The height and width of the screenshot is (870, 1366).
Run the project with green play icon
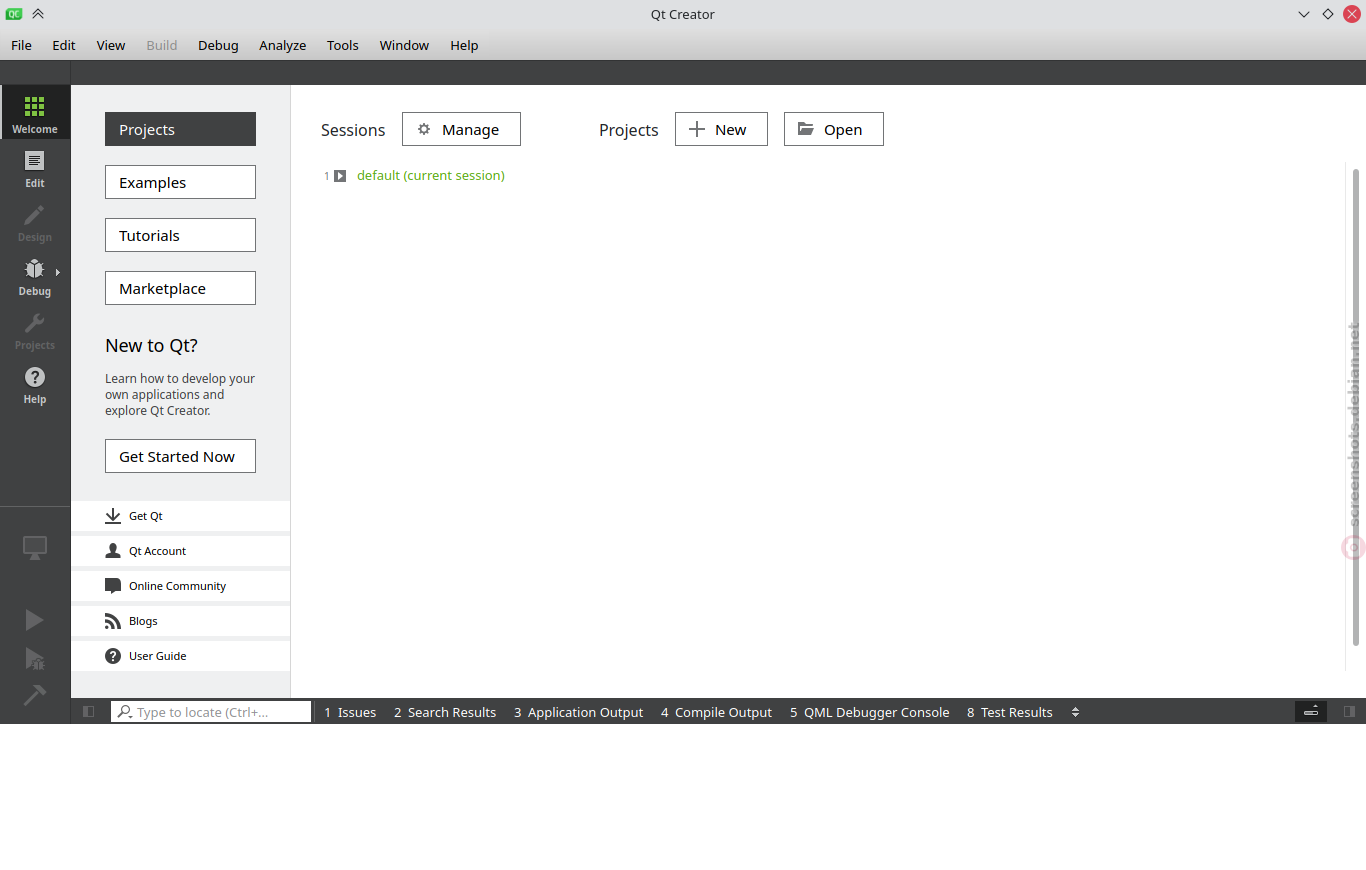point(35,620)
